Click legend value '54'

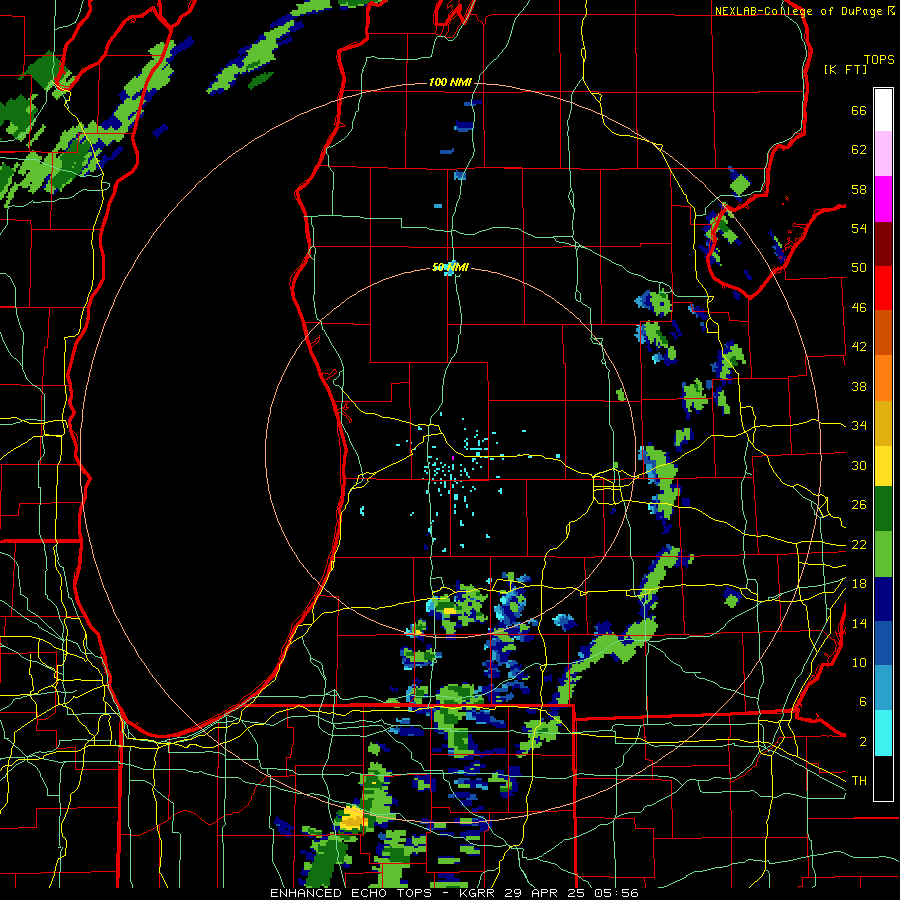859,228
